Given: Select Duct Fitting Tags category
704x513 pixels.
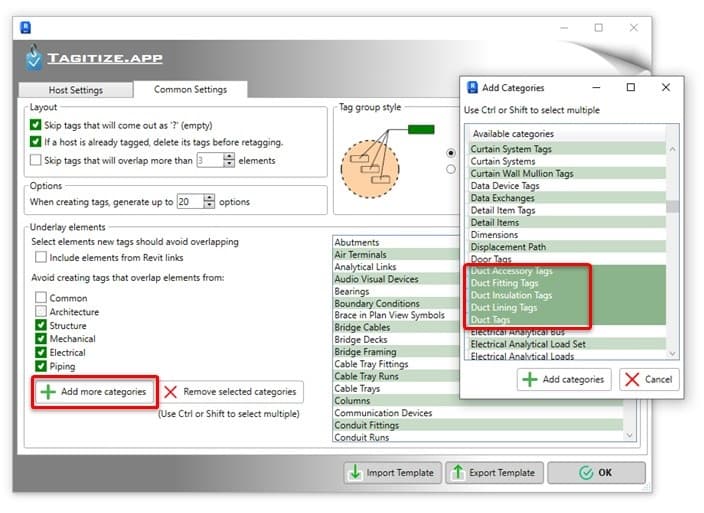Looking at the screenshot, I should [x=568, y=283].
